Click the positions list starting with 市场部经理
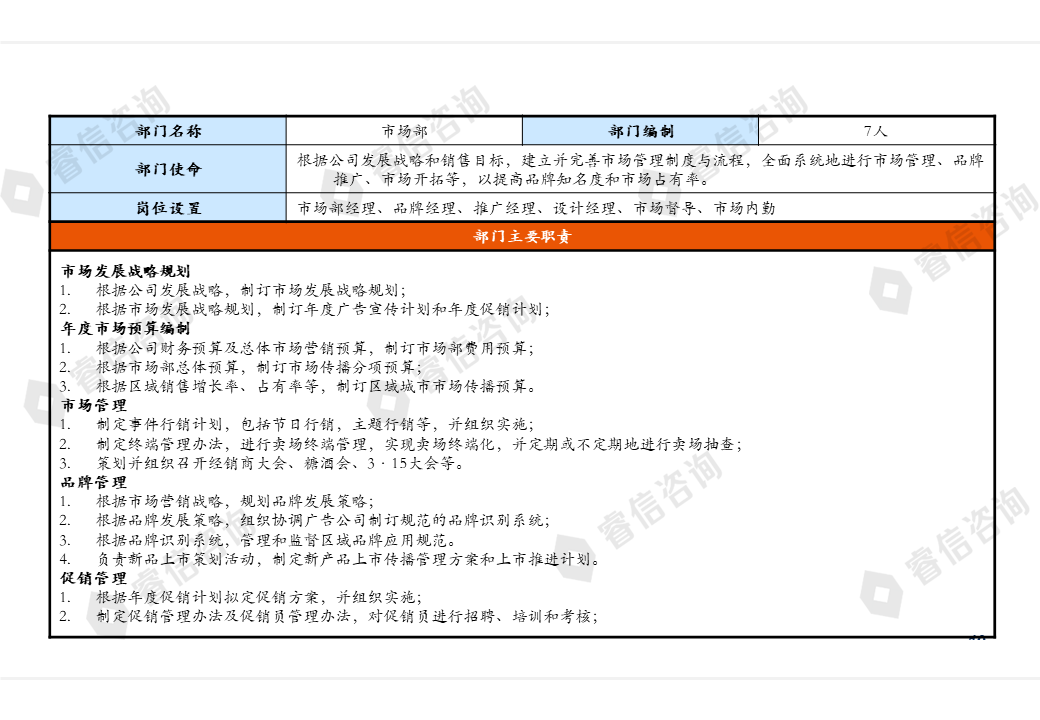This screenshot has height=720, width=1040. [x=536, y=208]
